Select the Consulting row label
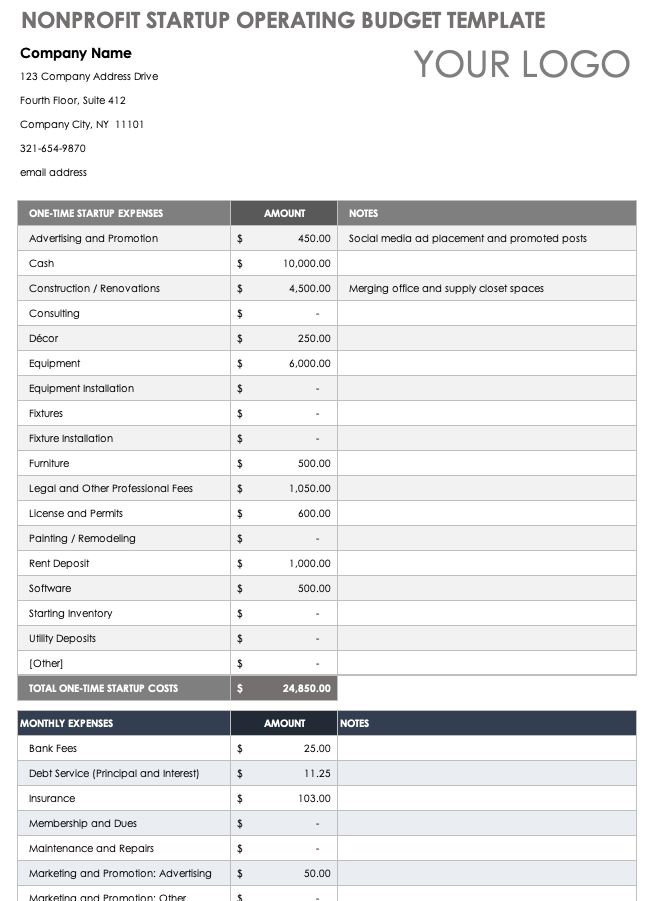 [54, 314]
